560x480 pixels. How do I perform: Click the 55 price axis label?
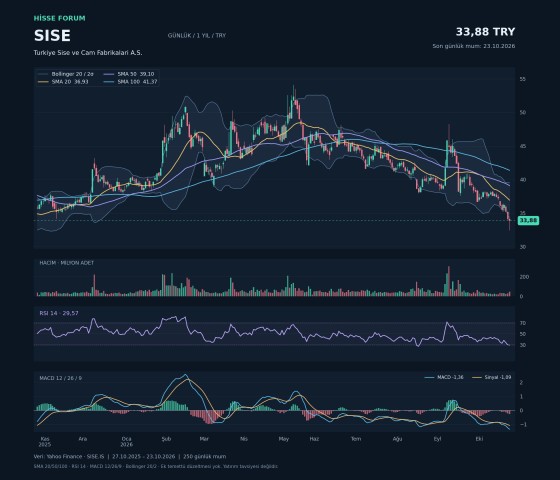point(522,79)
